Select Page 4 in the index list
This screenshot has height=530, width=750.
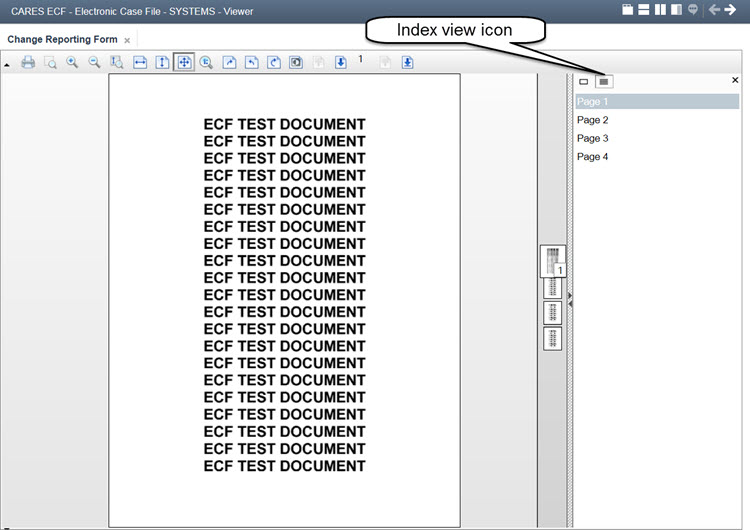pos(592,157)
